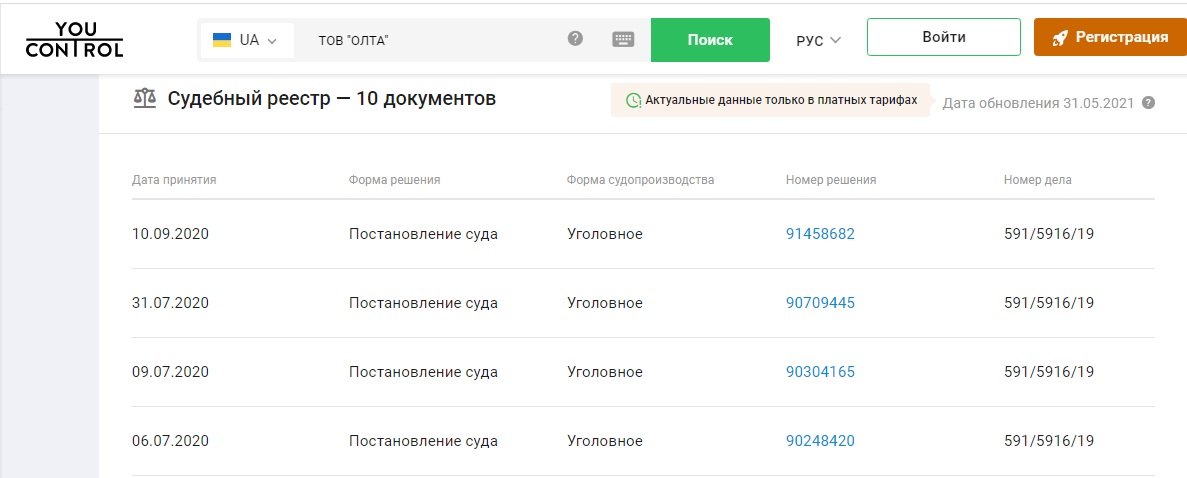Expand the РУС language selector
1187x478 pixels.
(x=818, y=40)
